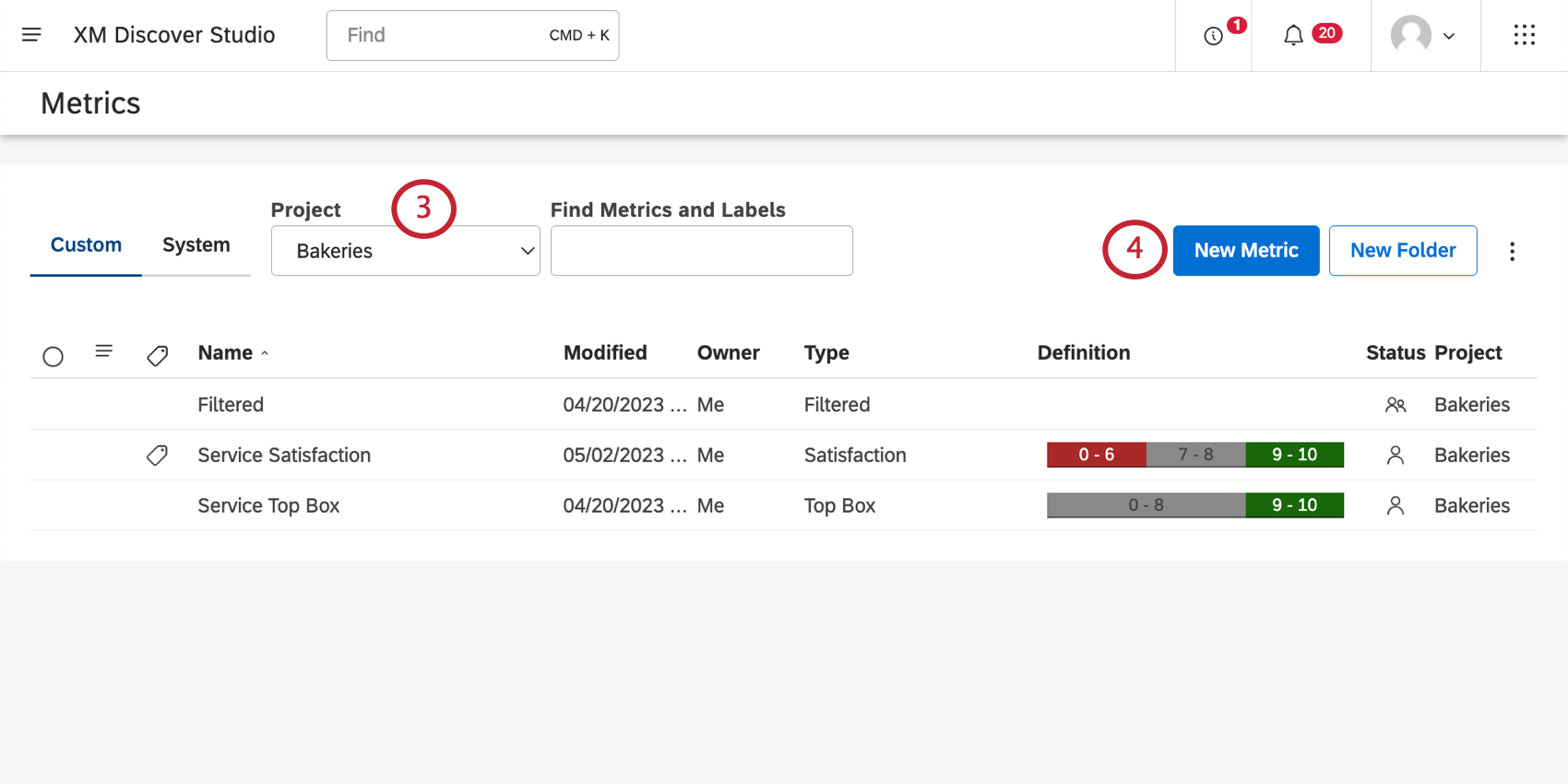1568x784 pixels.
Task: Click the Find Metrics and Labels field
Action: tap(701, 251)
